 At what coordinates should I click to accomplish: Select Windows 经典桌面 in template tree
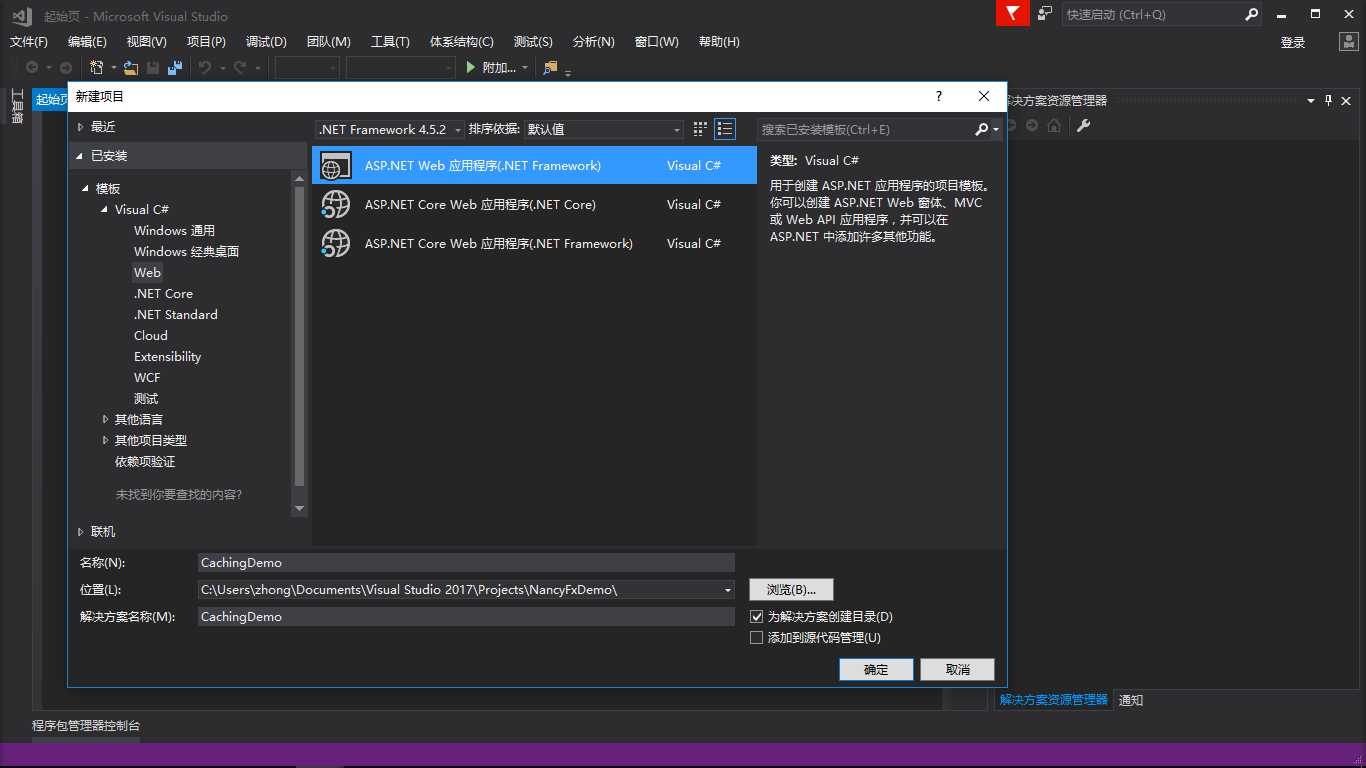[x=187, y=252]
